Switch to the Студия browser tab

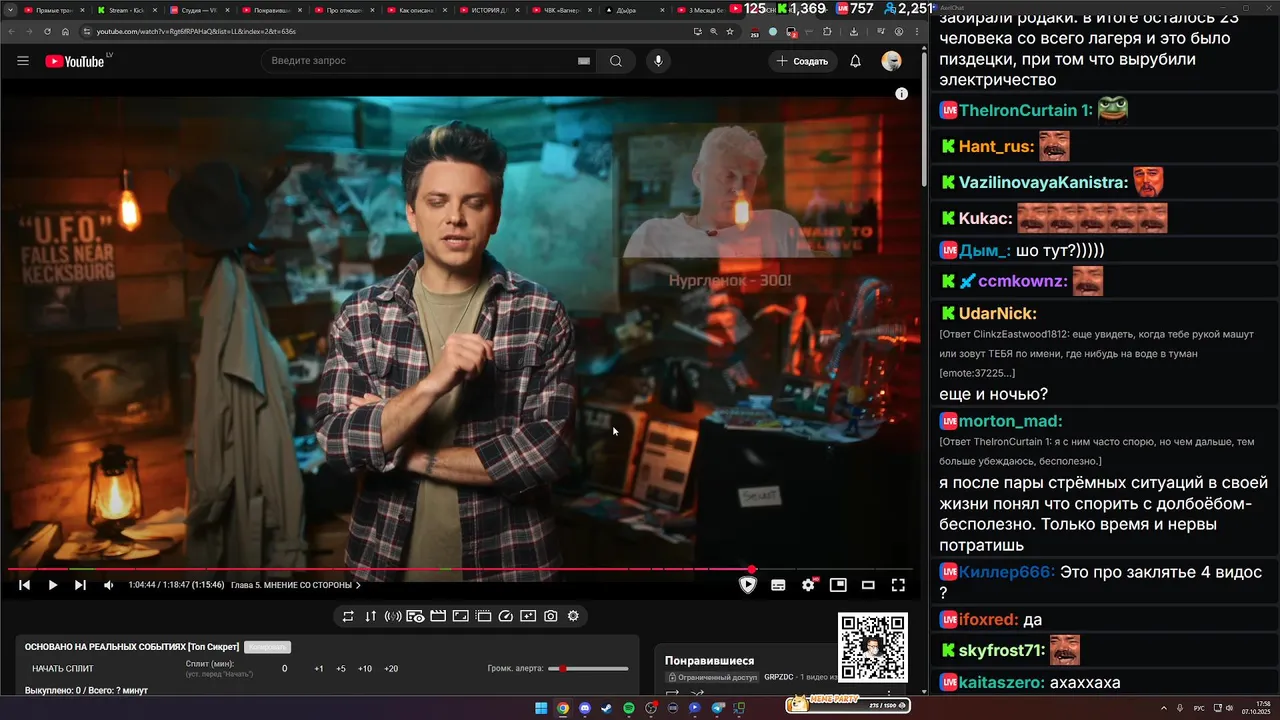pyautogui.click(x=199, y=10)
